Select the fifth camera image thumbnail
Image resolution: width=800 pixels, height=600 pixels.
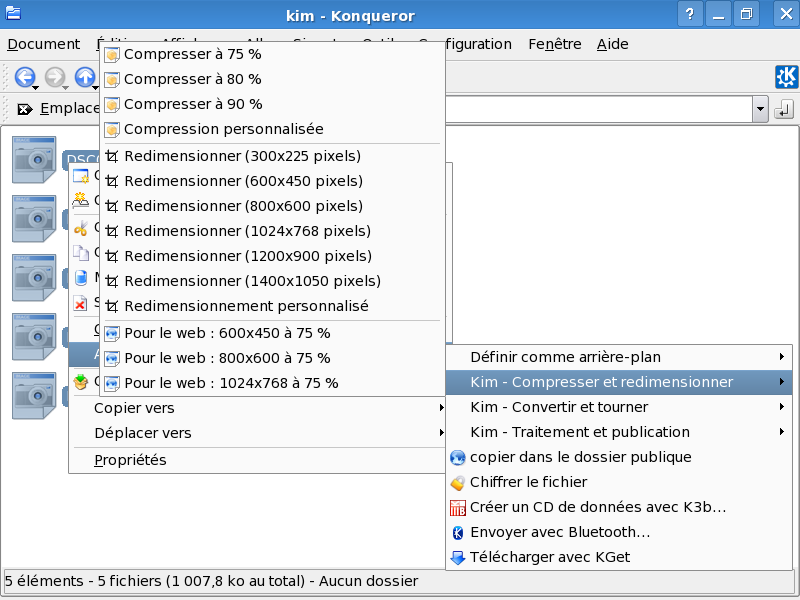pos(34,395)
